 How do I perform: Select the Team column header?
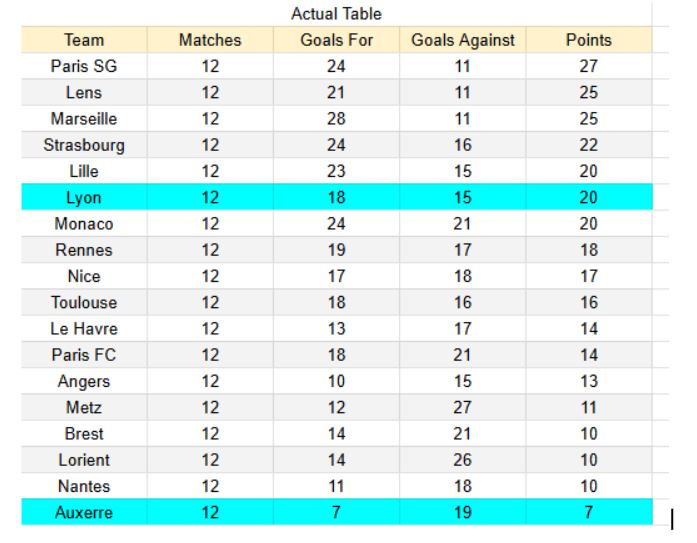click(83, 41)
